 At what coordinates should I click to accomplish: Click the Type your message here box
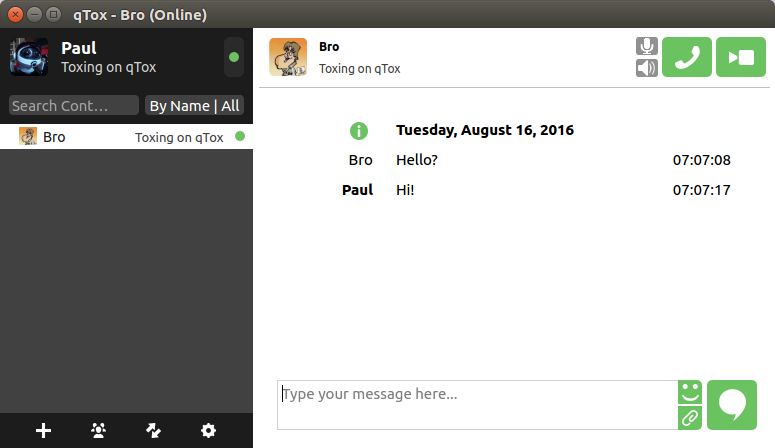(x=477, y=405)
